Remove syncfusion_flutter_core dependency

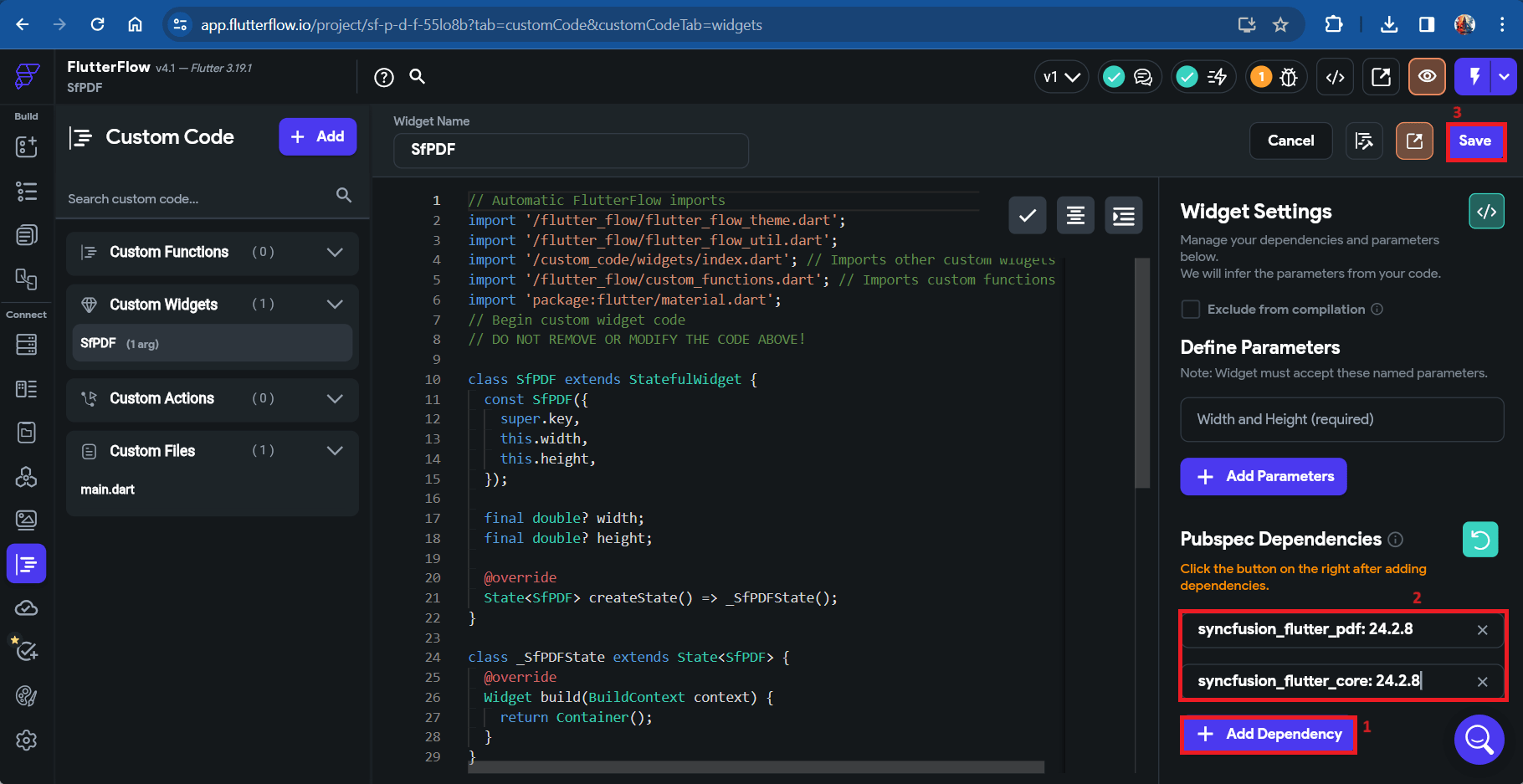pyautogui.click(x=1482, y=682)
